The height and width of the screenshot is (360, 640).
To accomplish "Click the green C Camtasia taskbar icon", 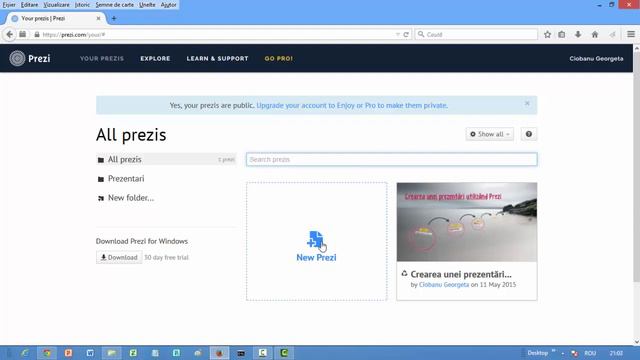I will click(284, 353).
